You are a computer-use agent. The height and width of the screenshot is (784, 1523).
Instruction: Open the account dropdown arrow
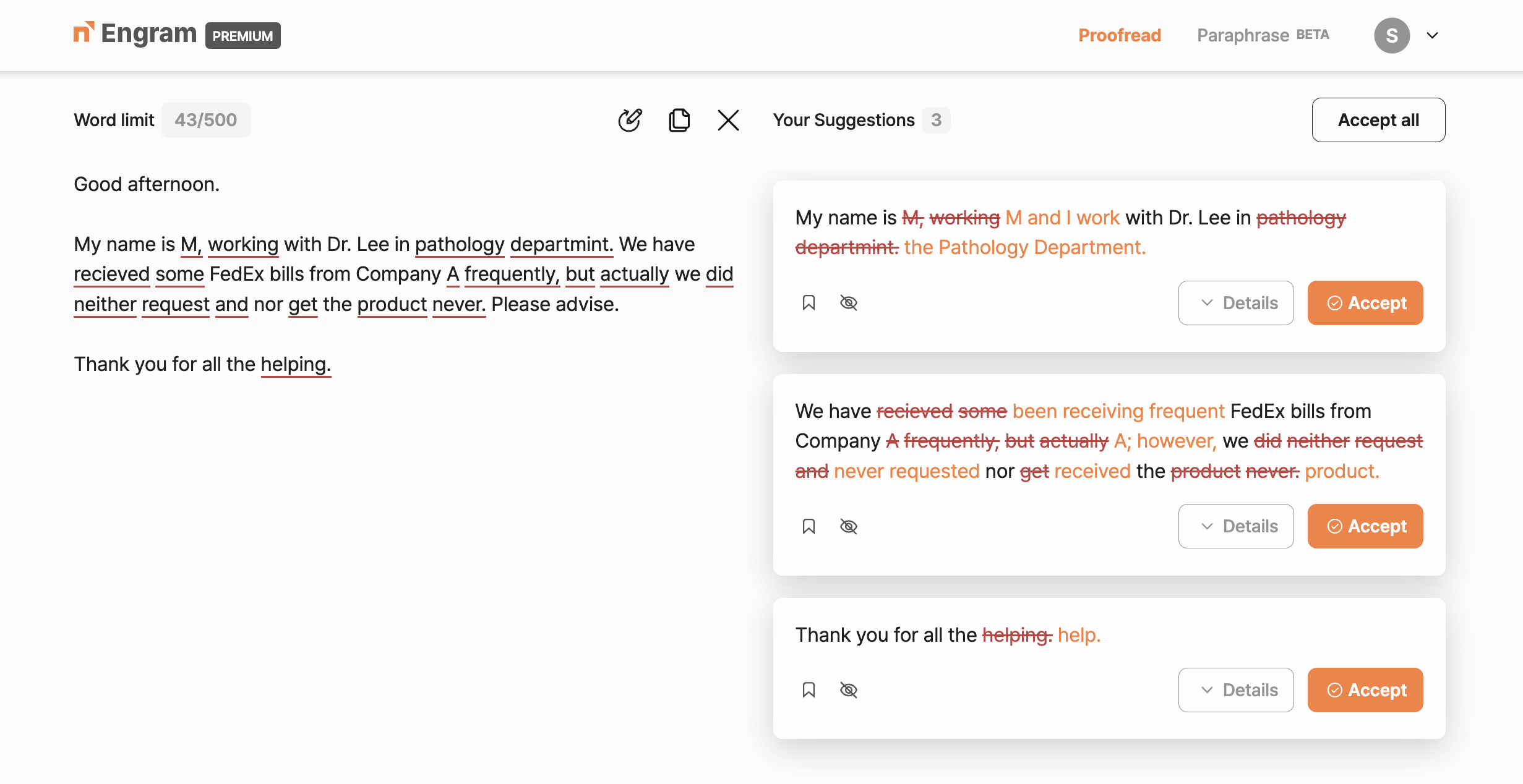(1432, 35)
